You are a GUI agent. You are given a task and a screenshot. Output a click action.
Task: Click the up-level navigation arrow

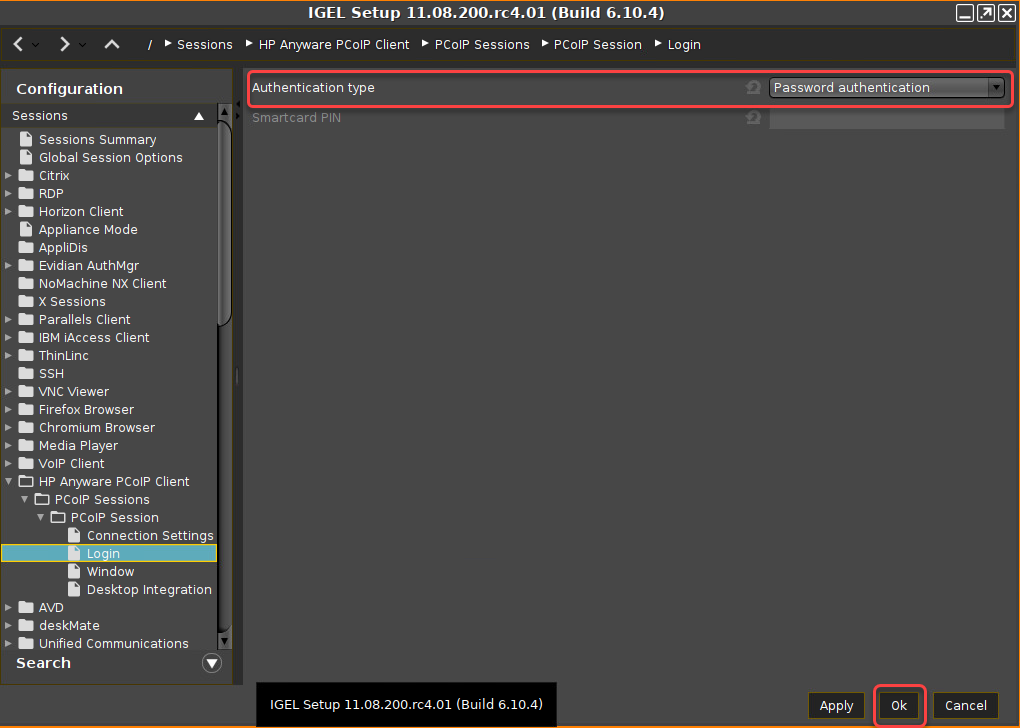112,45
